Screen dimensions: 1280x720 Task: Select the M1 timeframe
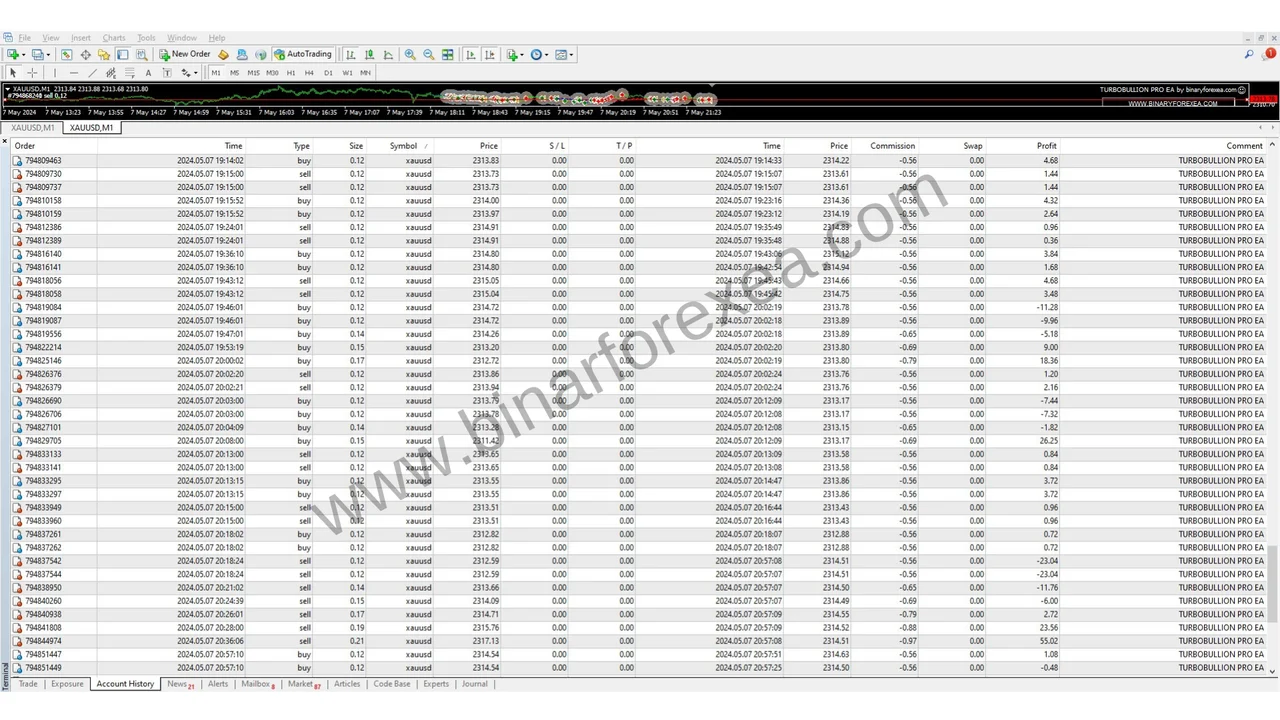[x=216, y=73]
